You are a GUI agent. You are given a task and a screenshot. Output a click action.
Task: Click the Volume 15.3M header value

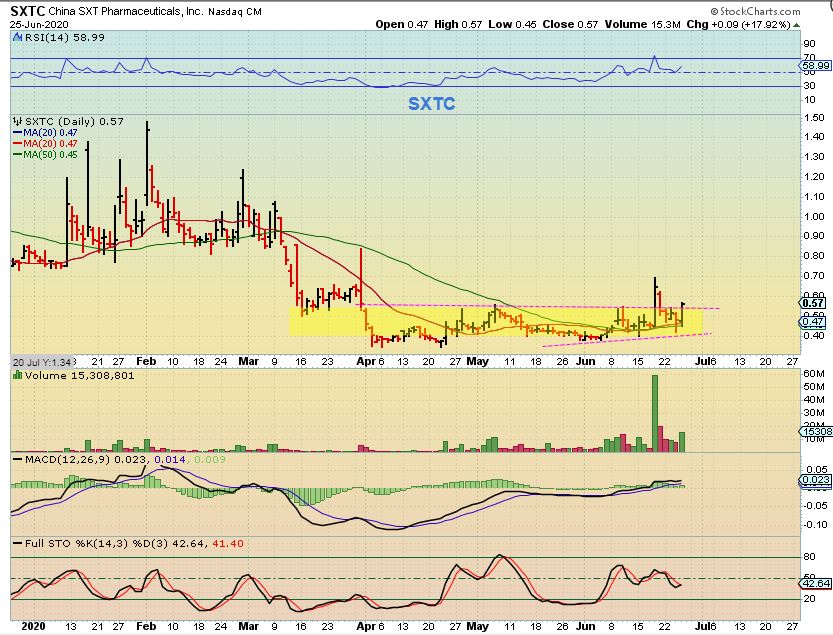pyautogui.click(x=642, y=24)
